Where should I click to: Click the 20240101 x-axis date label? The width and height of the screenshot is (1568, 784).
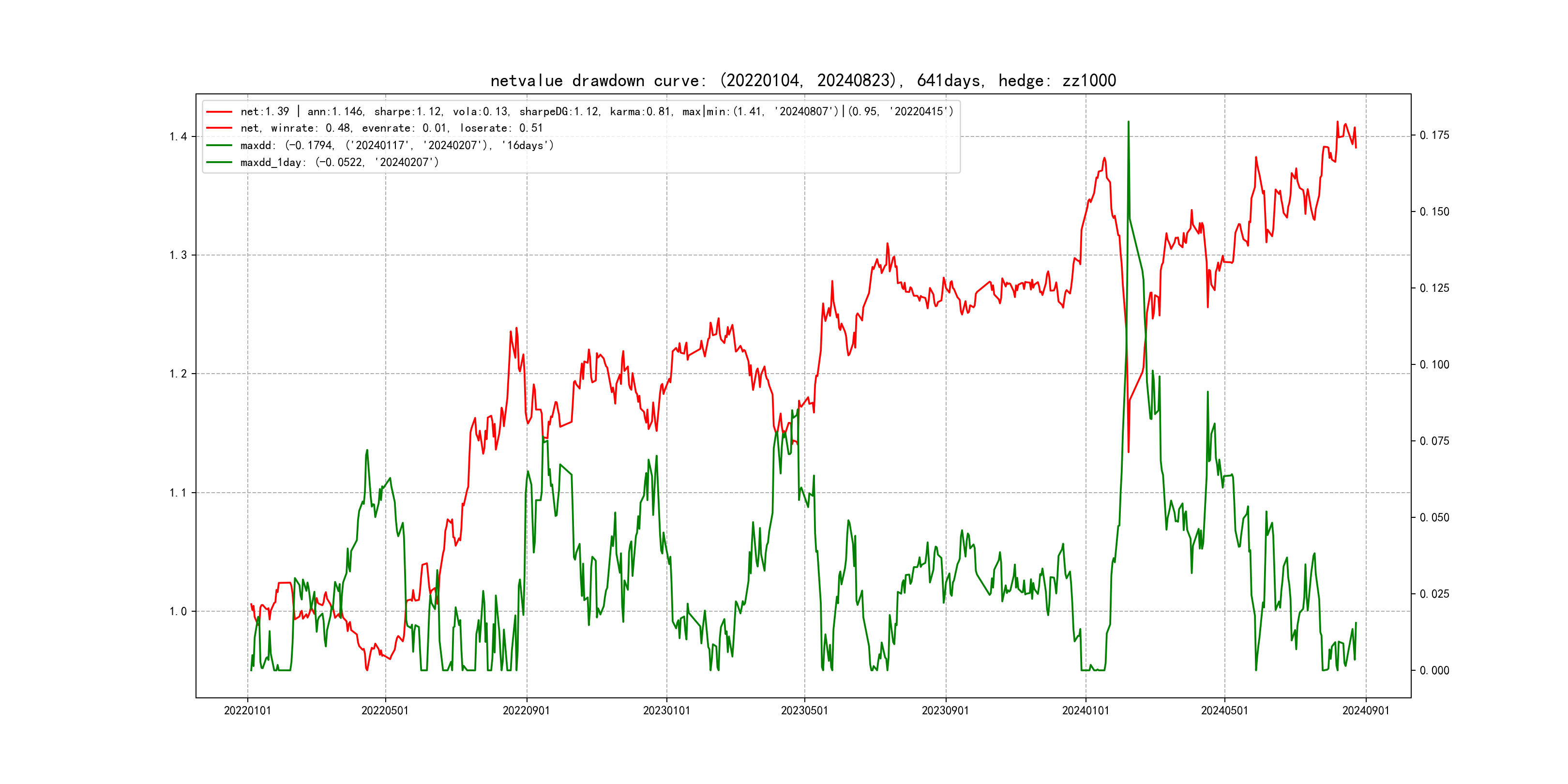coord(1086,710)
